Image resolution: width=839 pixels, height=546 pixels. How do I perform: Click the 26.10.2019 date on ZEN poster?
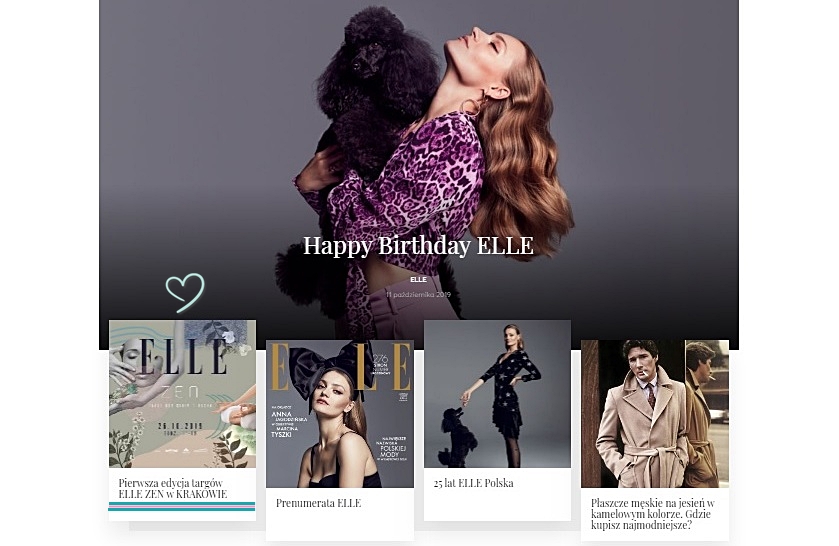click(x=180, y=426)
